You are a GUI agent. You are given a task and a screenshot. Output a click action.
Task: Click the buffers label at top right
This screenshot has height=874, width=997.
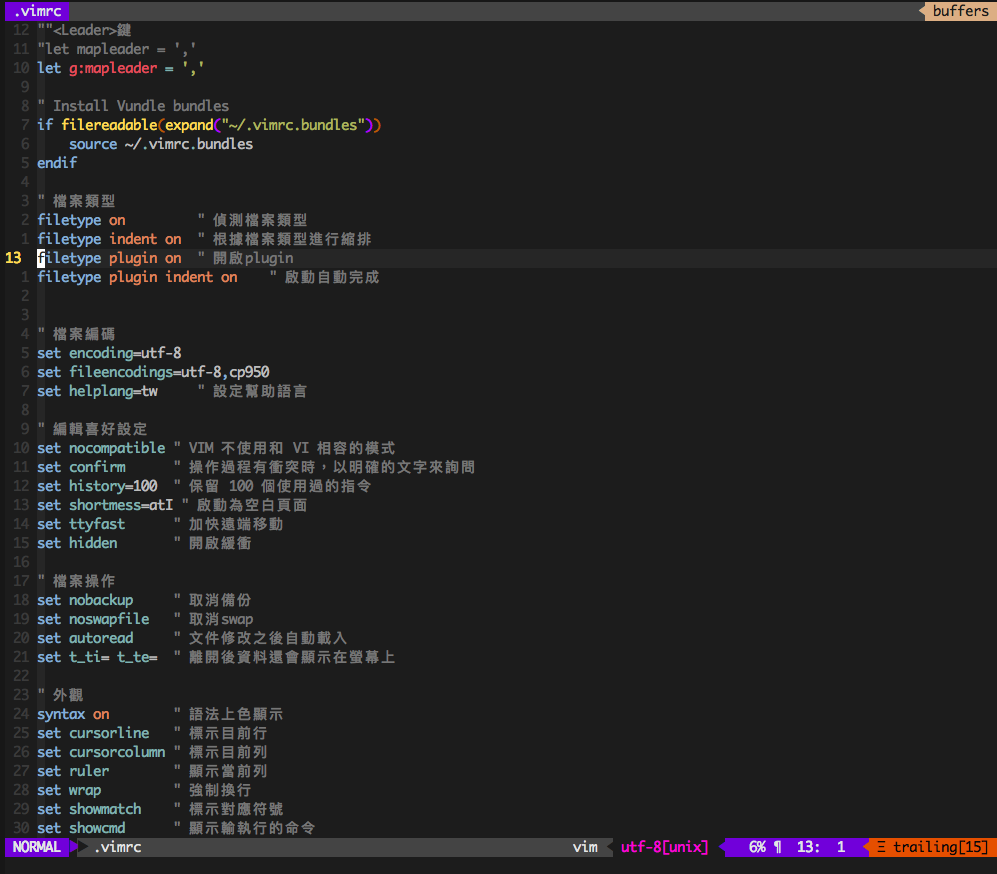(959, 11)
